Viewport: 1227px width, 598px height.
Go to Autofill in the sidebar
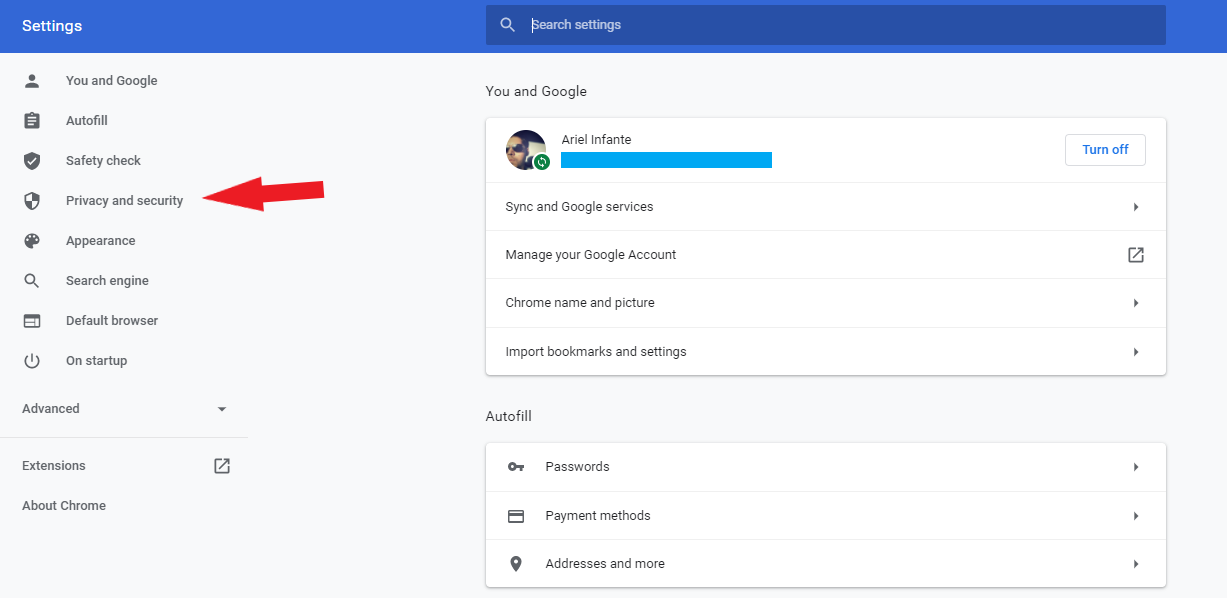(x=87, y=121)
